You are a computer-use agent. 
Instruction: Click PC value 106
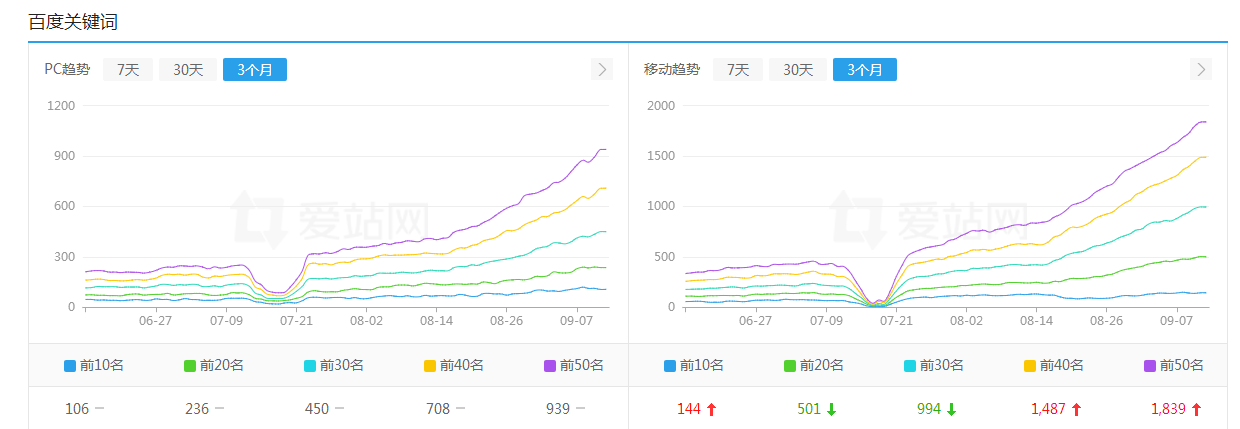(77, 409)
